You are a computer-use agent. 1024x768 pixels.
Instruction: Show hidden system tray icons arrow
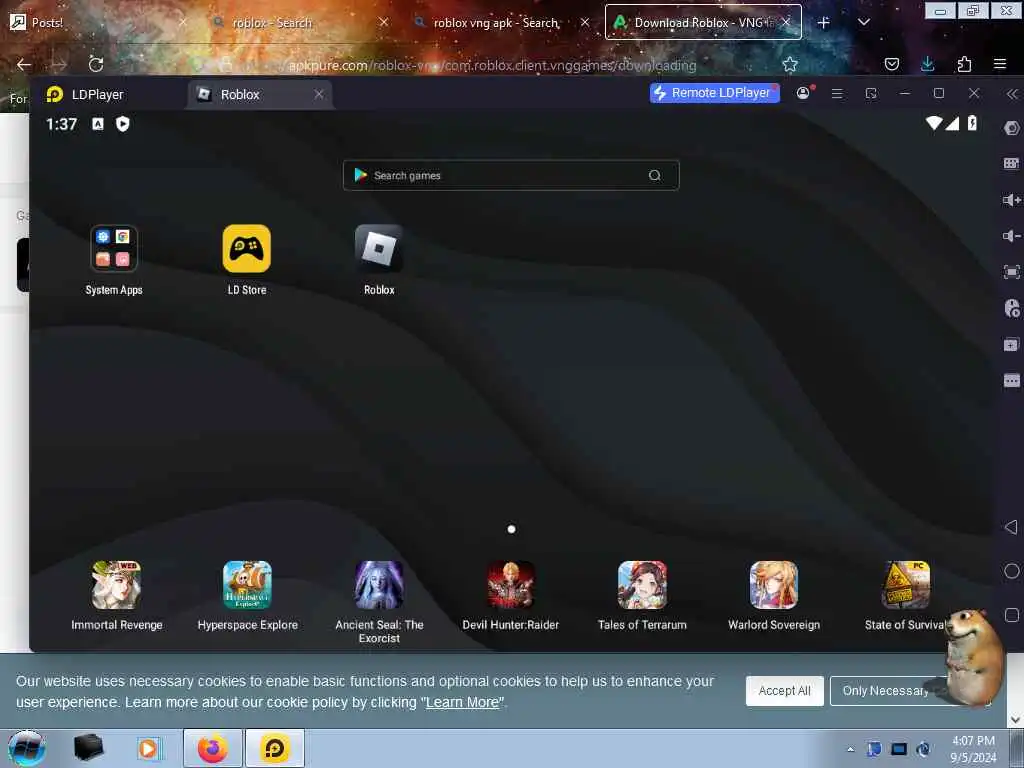850,750
